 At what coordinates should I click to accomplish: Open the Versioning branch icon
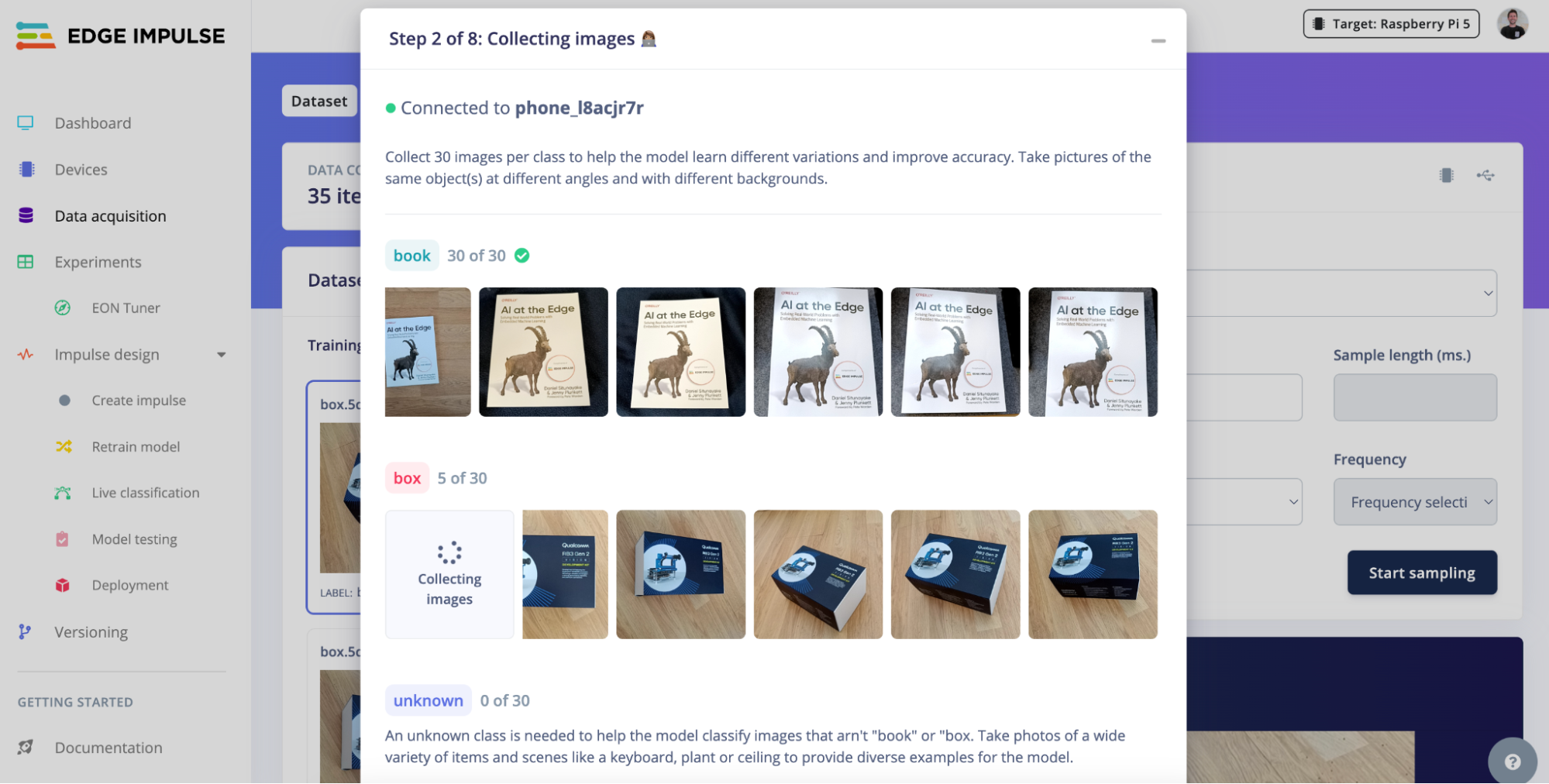[25, 631]
